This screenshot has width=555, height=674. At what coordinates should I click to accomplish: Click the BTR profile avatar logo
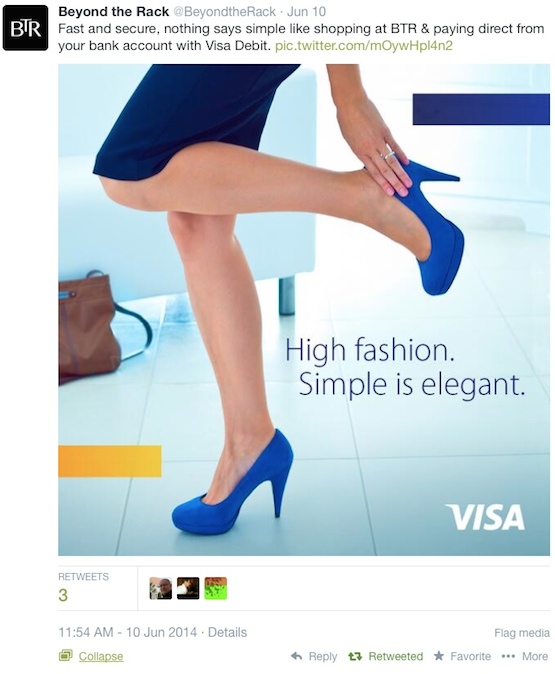pyautogui.click(x=25, y=28)
